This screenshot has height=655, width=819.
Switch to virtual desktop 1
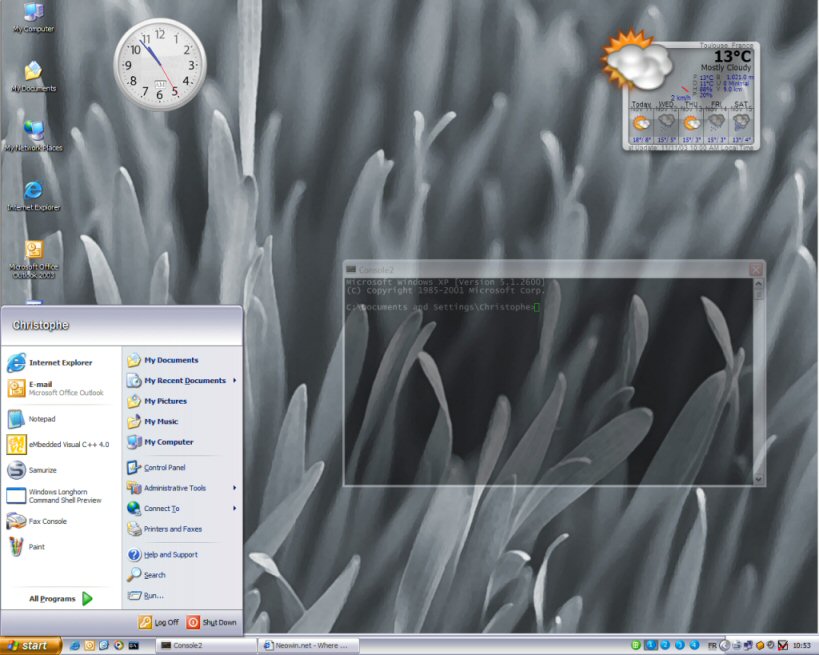(x=651, y=645)
